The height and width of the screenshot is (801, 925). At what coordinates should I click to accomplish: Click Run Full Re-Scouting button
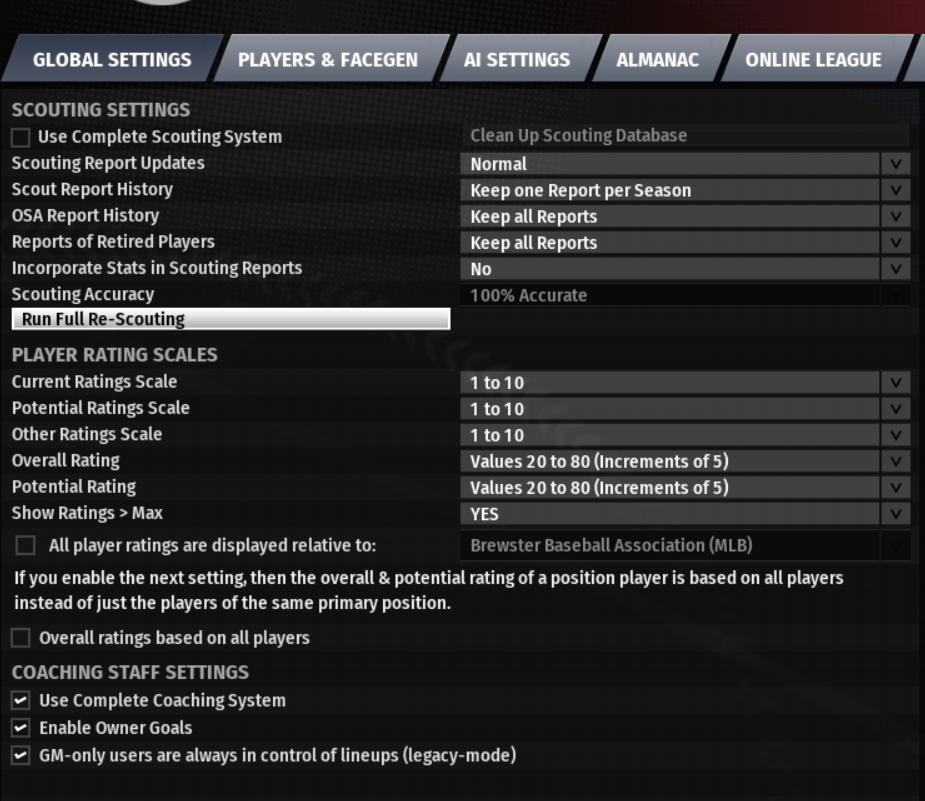click(x=231, y=319)
